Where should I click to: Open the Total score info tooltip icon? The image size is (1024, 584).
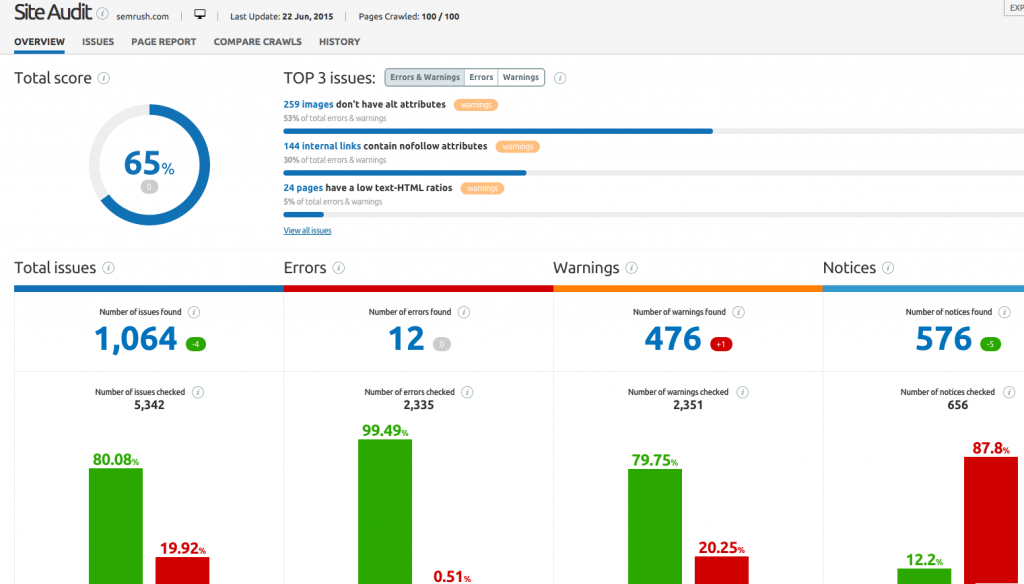106,78
